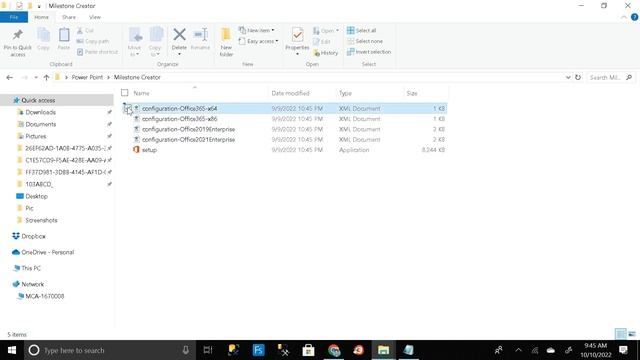
Task: Collapse the ribbon with the chevron
Action: click(x=624, y=17)
